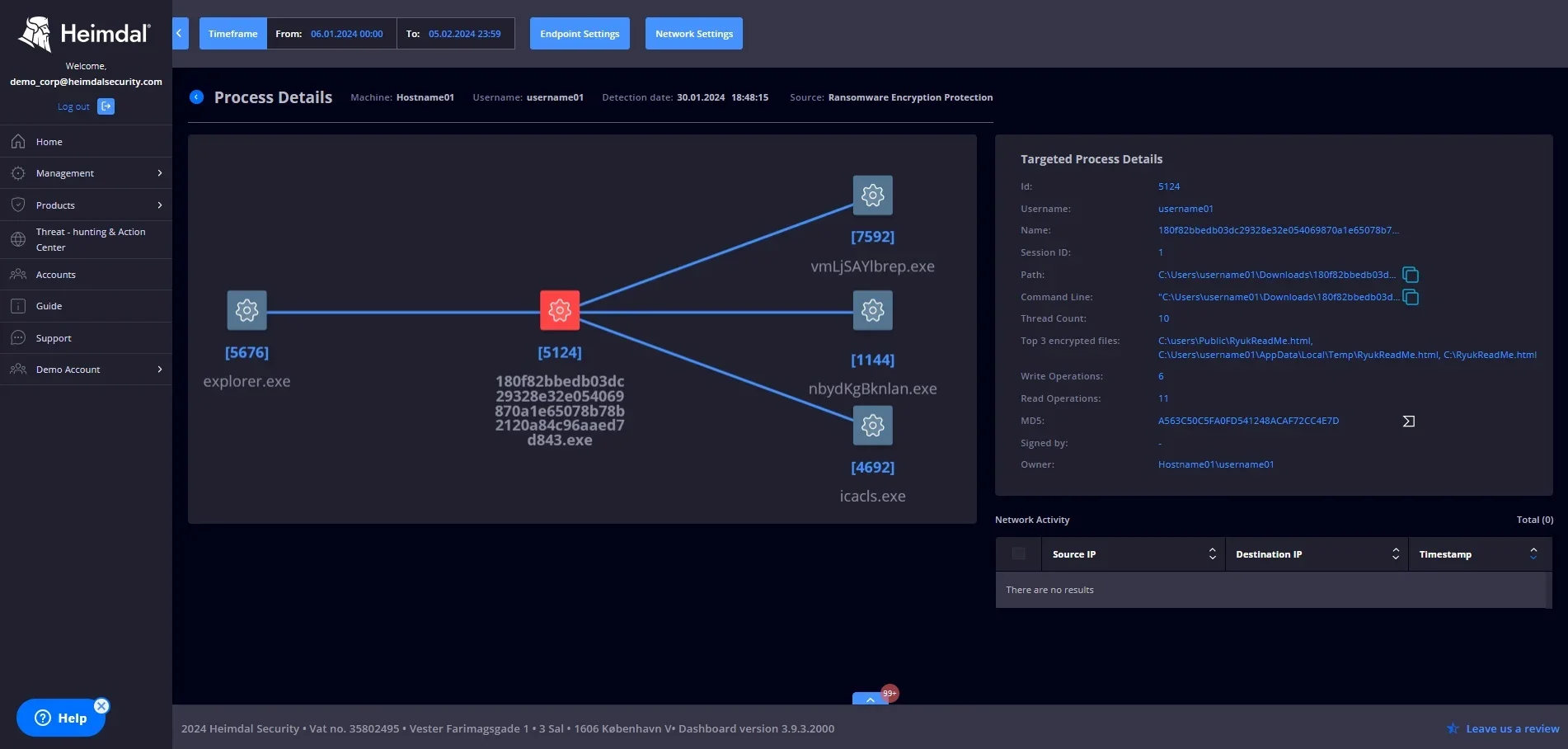Go back using the Process Details back arrow

(x=196, y=97)
